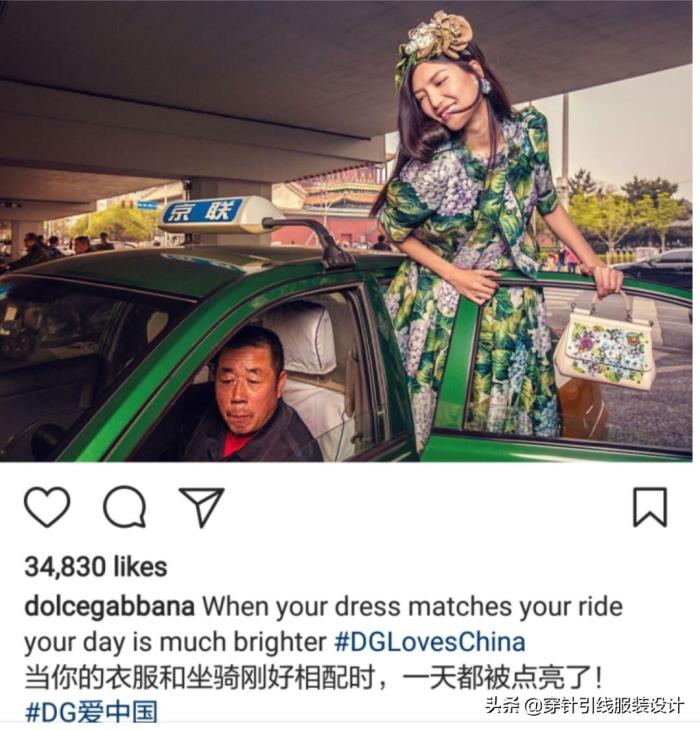View the 34,830 likes list

(95, 567)
